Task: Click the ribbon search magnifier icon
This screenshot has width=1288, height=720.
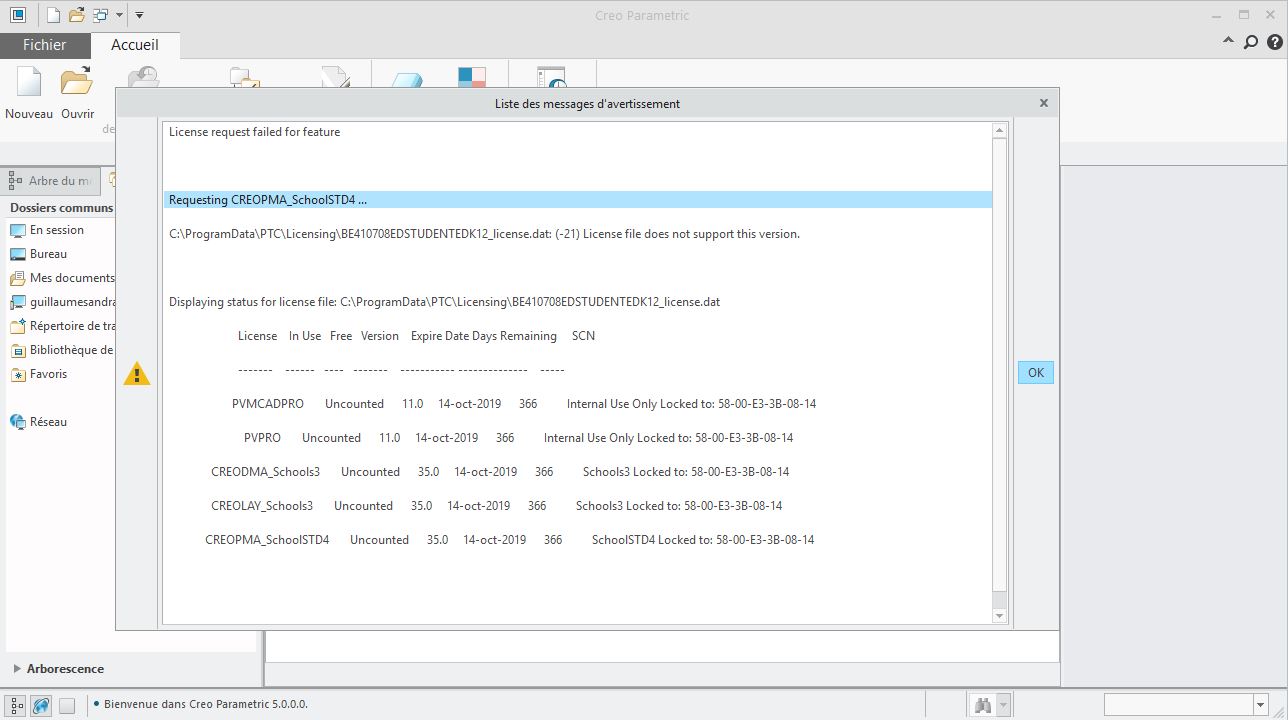Action: (1250, 42)
